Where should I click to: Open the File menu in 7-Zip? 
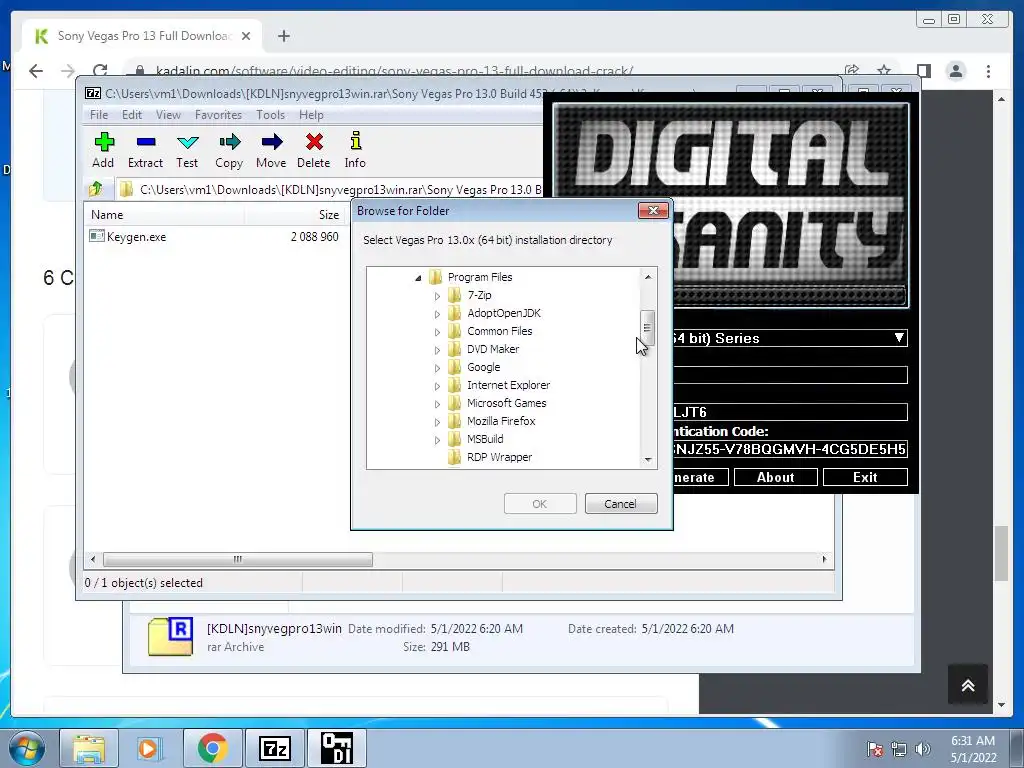point(99,115)
